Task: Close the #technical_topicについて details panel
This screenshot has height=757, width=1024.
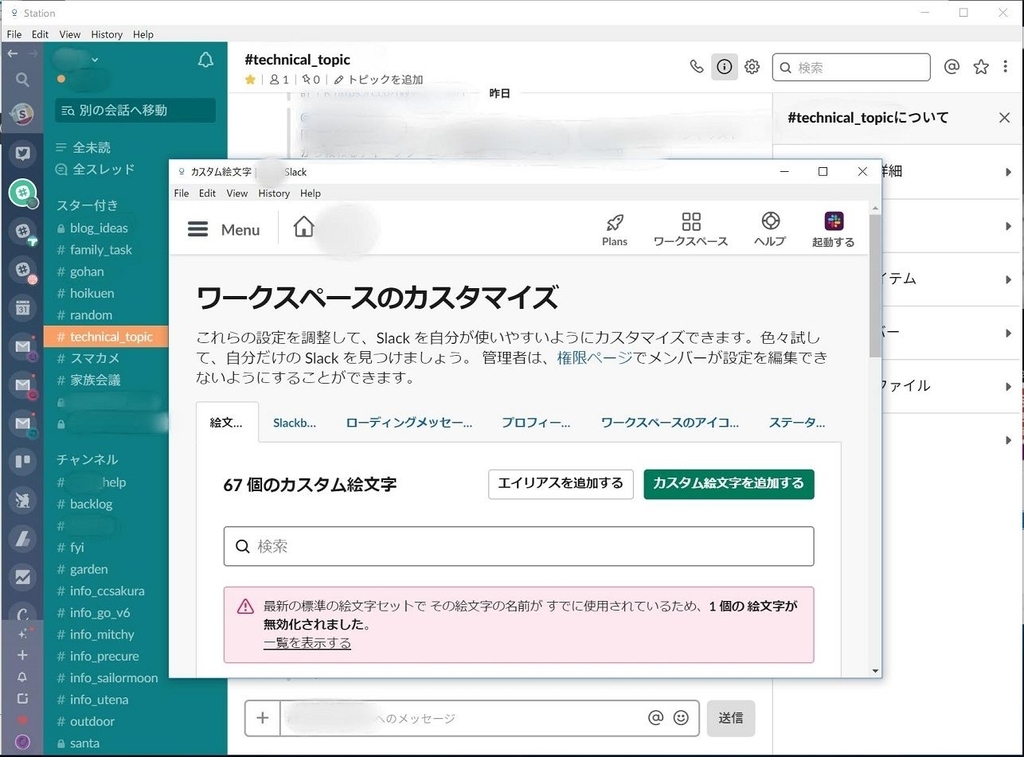Action: tap(1004, 118)
